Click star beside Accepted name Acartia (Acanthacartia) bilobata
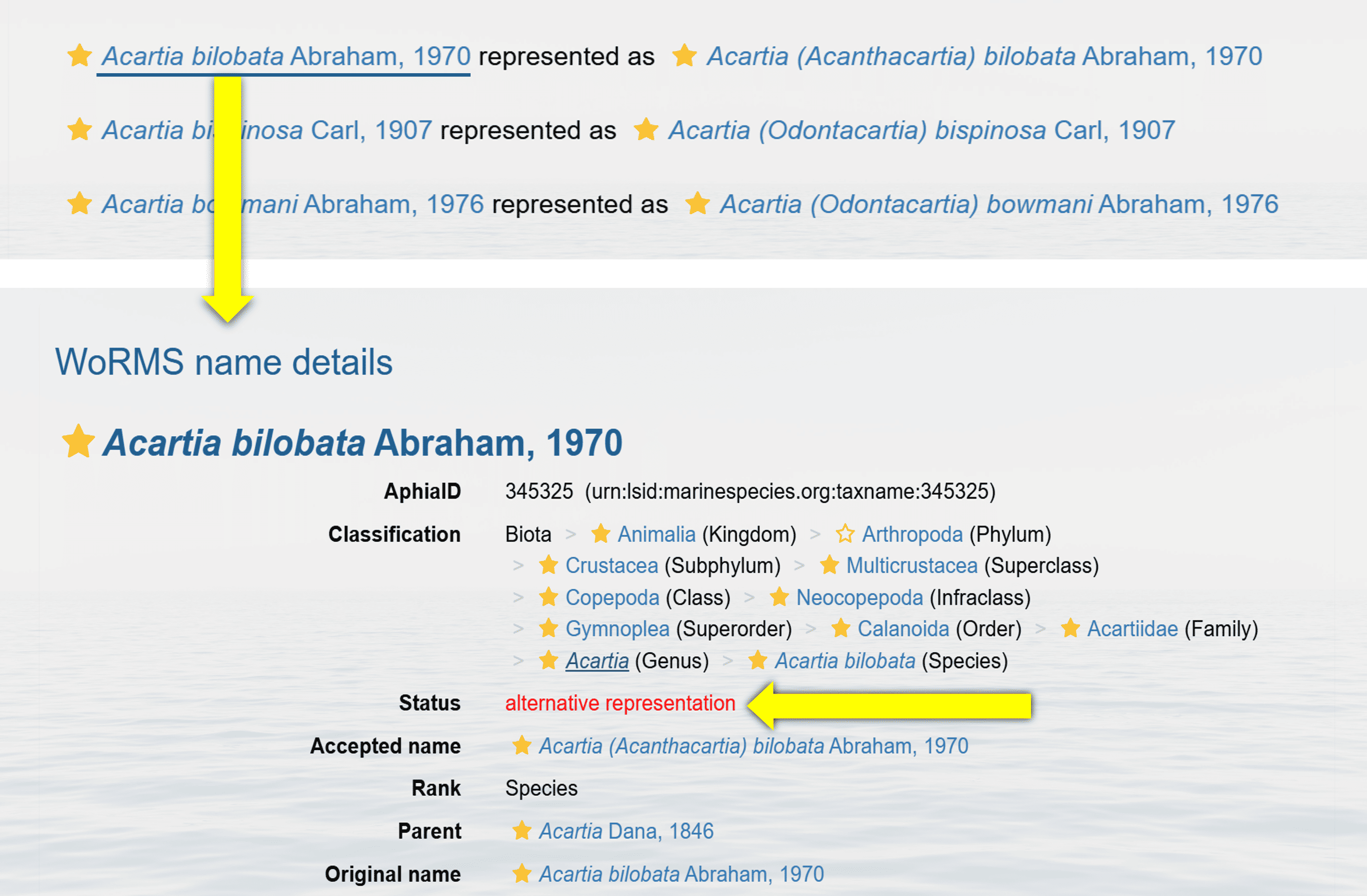 (522, 746)
